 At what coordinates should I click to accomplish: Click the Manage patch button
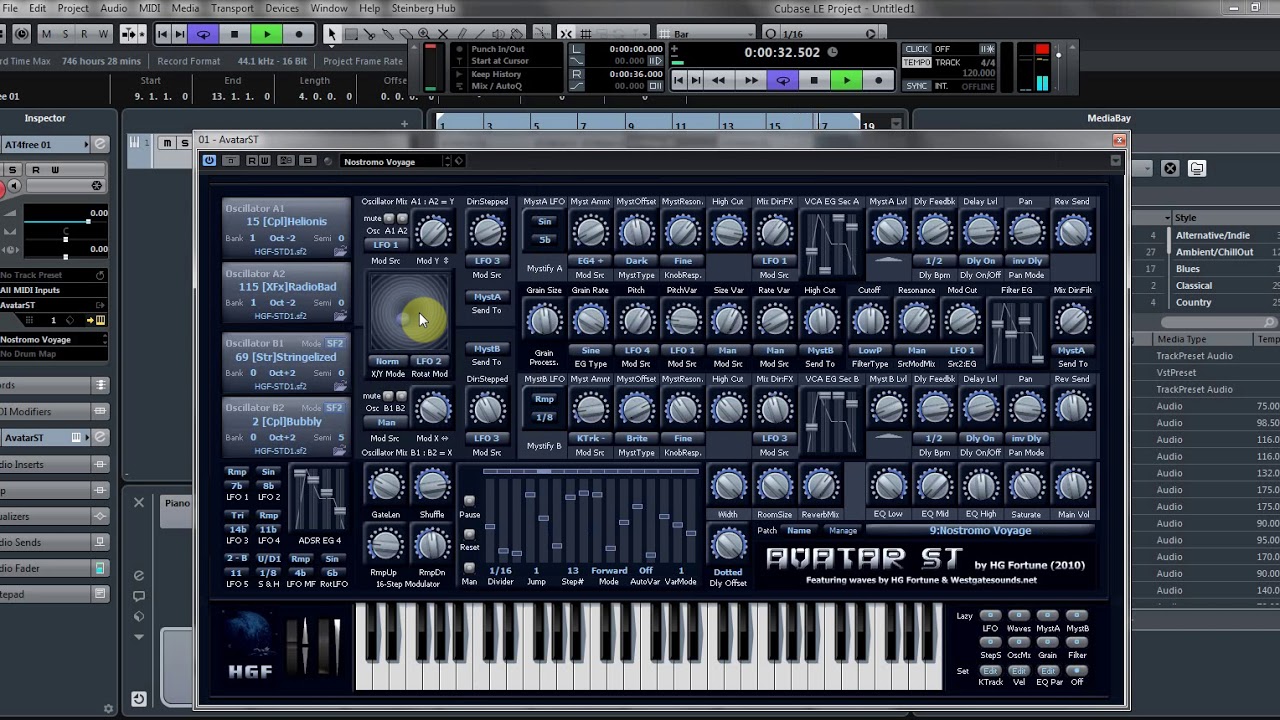(x=843, y=531)
